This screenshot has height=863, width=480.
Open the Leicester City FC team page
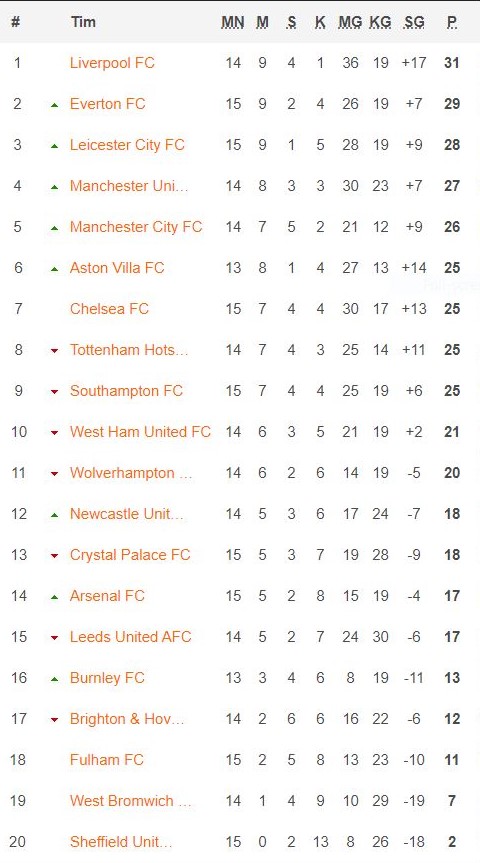click(x=127, y=145)
